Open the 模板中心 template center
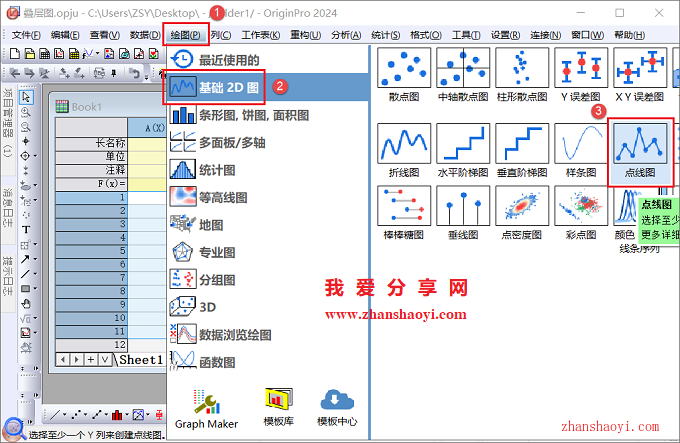 337,407
